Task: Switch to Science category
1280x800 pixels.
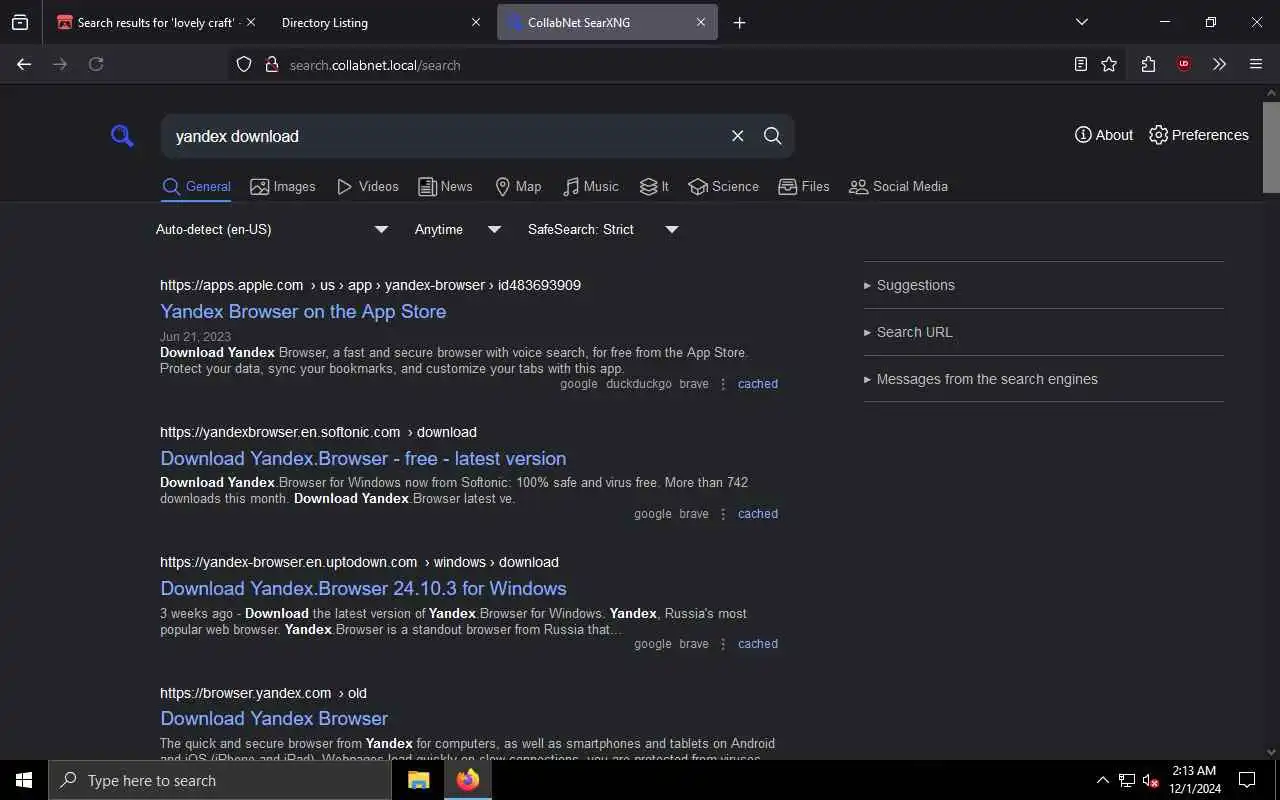Action: (723, 187)
